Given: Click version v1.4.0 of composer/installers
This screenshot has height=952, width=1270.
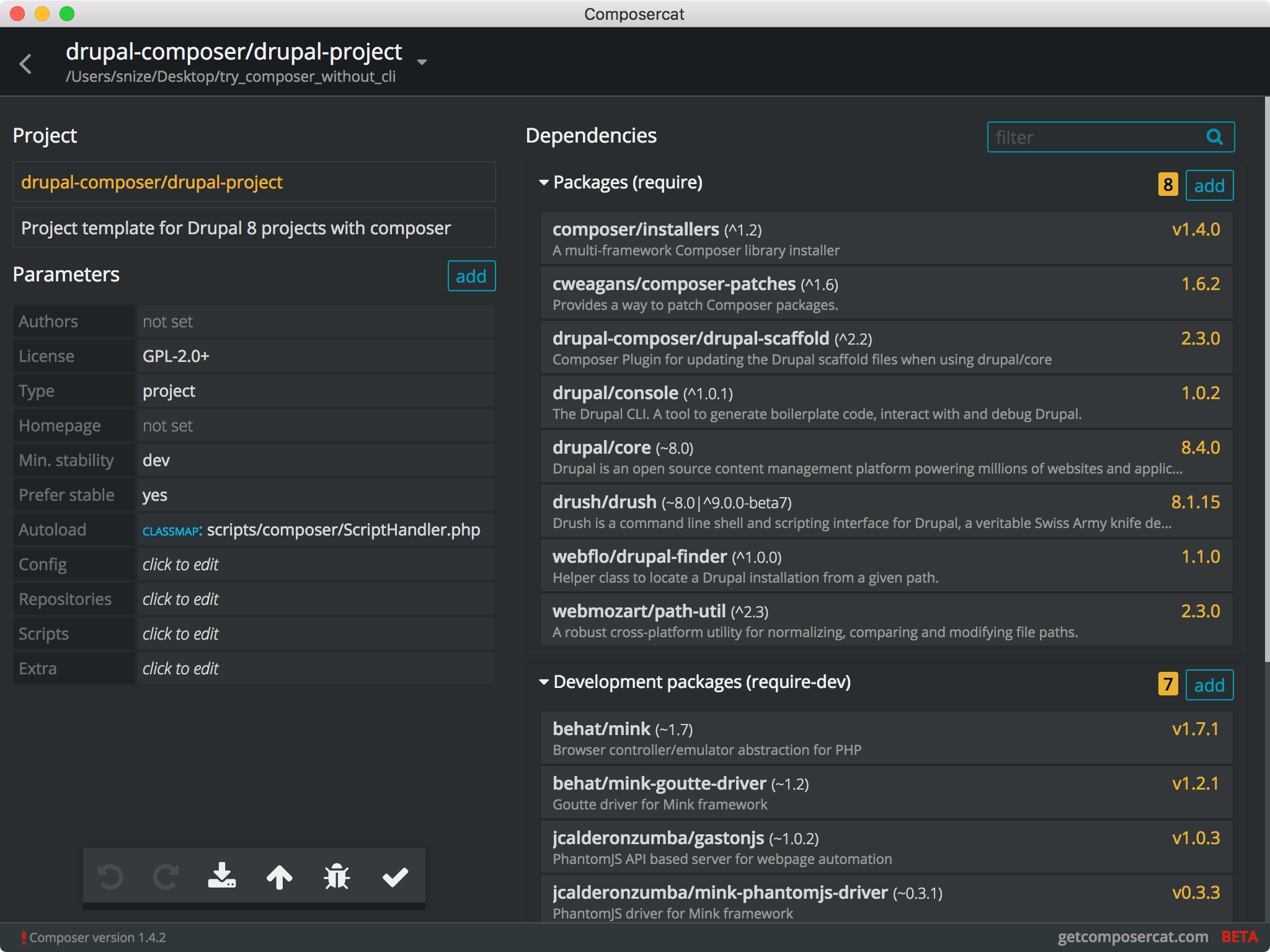Looking at the screenshot, I should tap(1196, 229).
